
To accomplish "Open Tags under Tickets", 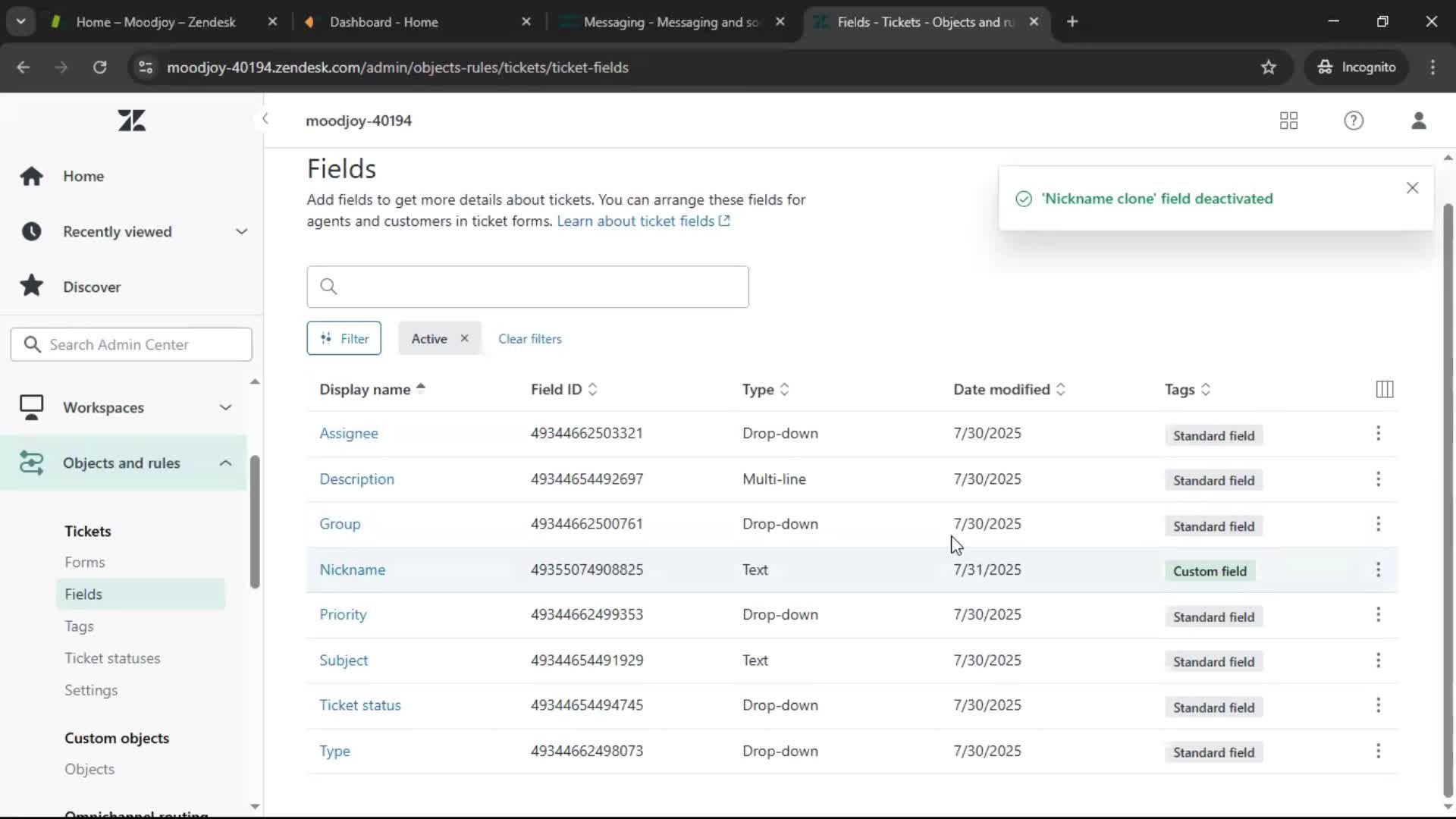I will click(x=79, y=626).
